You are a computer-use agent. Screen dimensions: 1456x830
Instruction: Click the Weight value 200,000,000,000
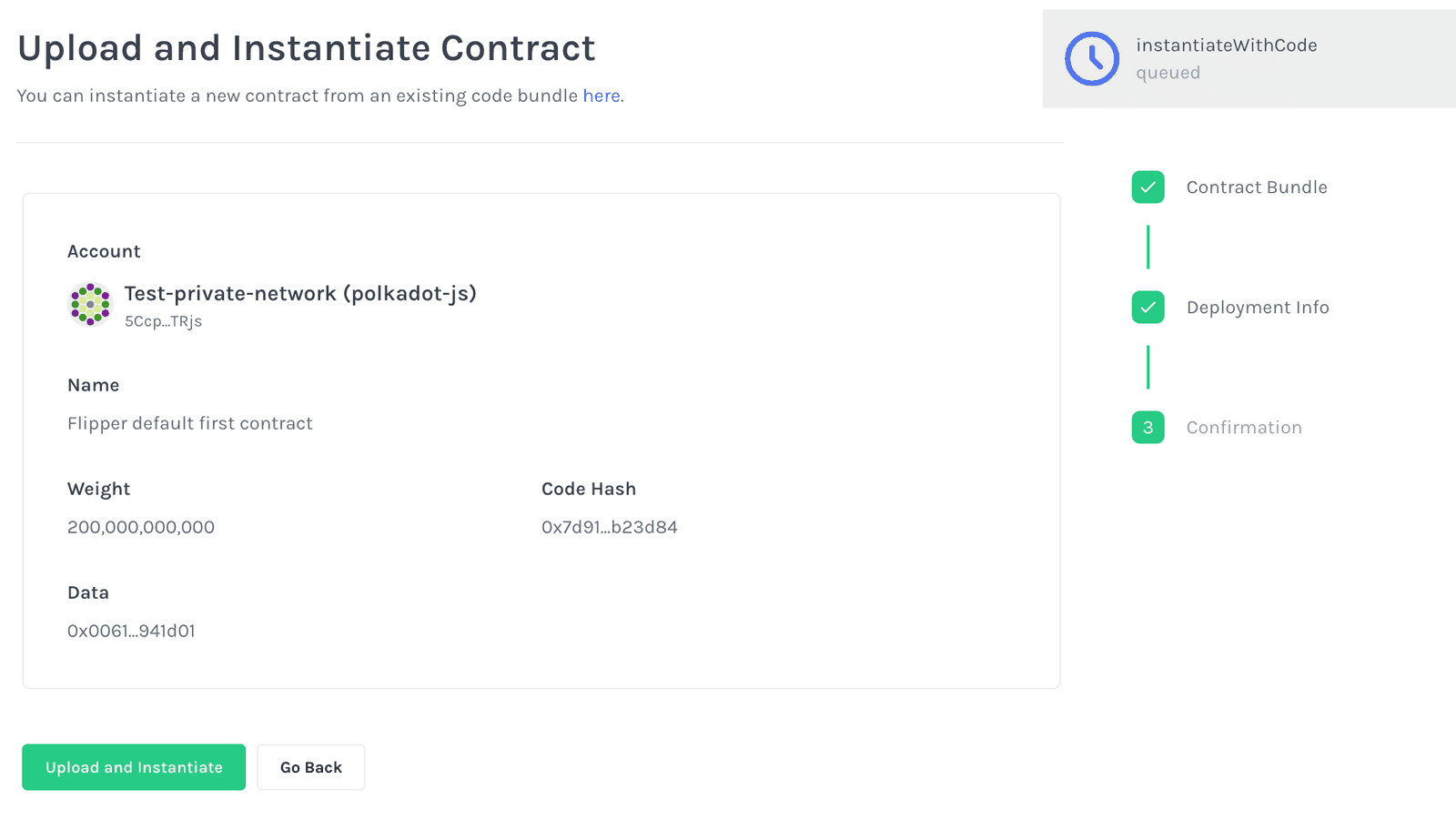click(140, 526)
